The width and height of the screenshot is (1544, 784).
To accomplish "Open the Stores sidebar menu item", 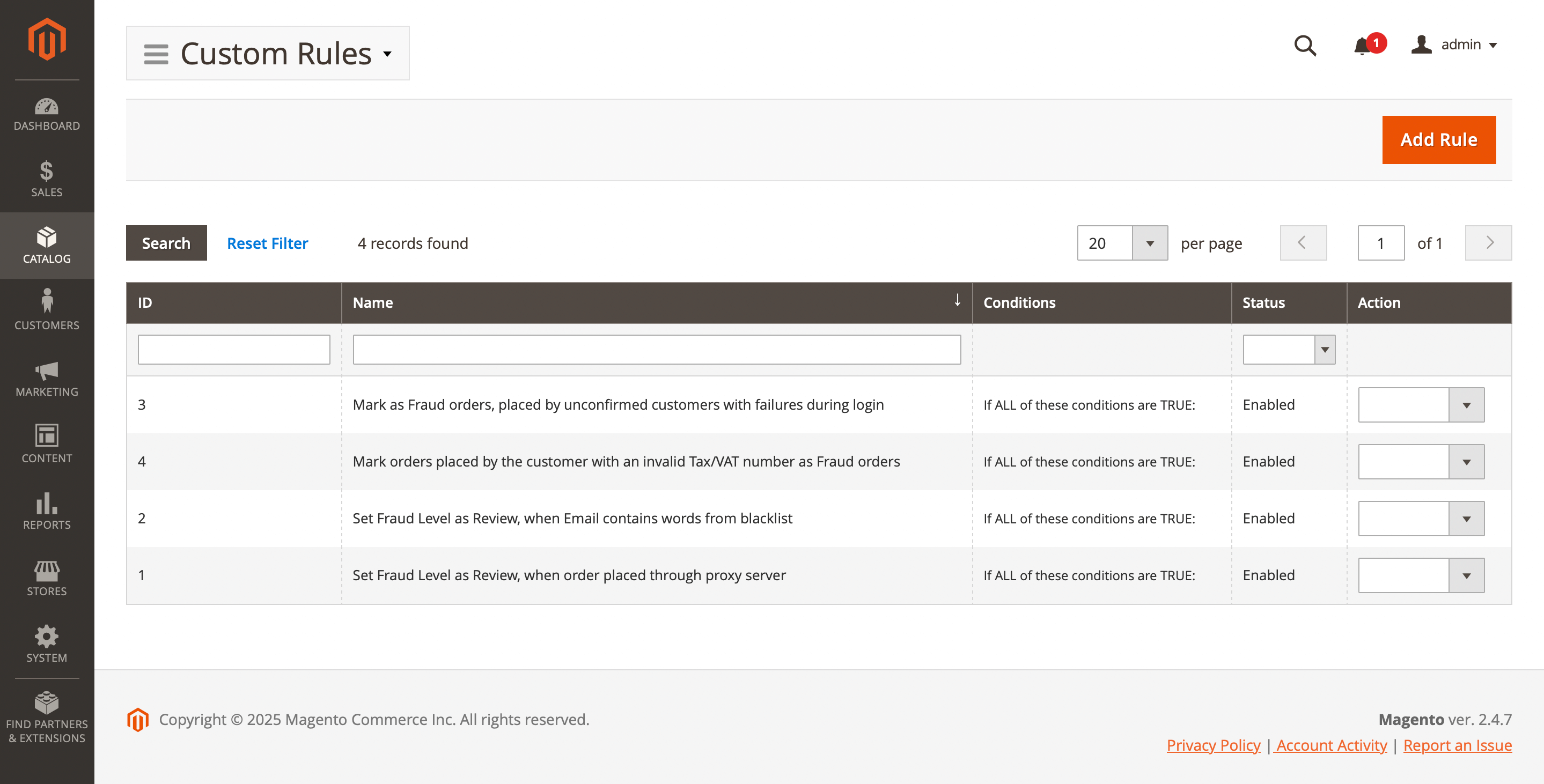I will tap(47, 578).
